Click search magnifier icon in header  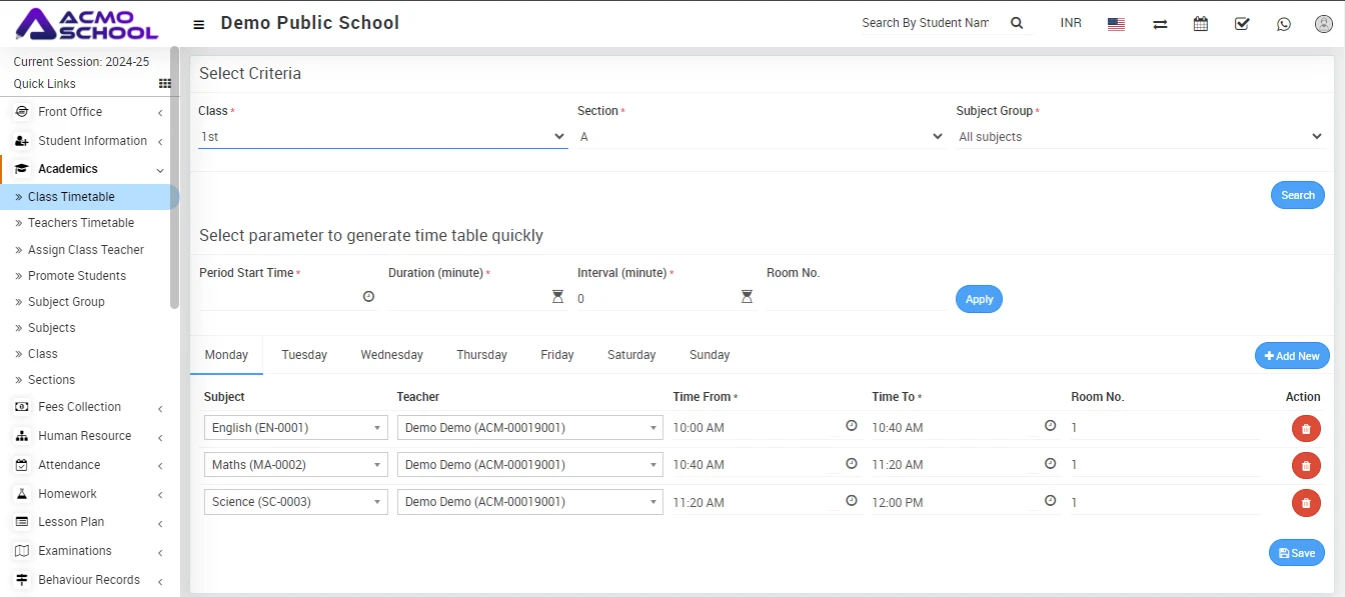pos(1017,23)
